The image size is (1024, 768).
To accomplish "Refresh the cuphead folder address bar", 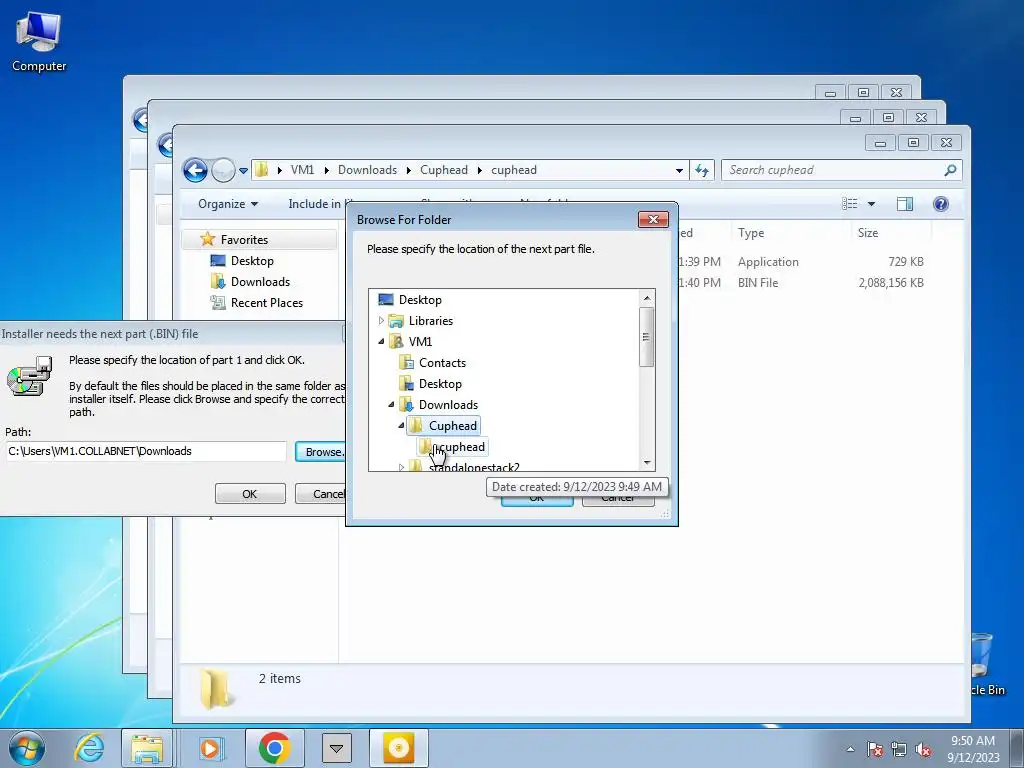I will pos(702,170).
